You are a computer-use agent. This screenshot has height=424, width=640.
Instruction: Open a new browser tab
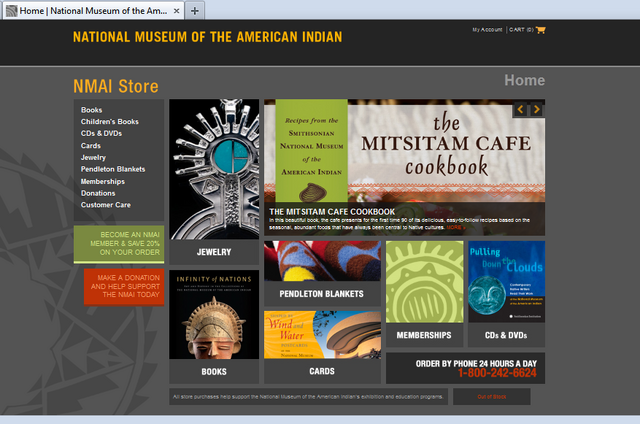pyautogui.click(x=195, y=11)
